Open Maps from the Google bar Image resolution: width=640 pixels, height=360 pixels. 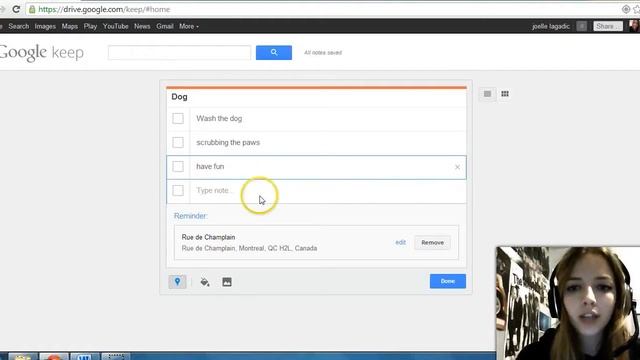pos(69,26)
